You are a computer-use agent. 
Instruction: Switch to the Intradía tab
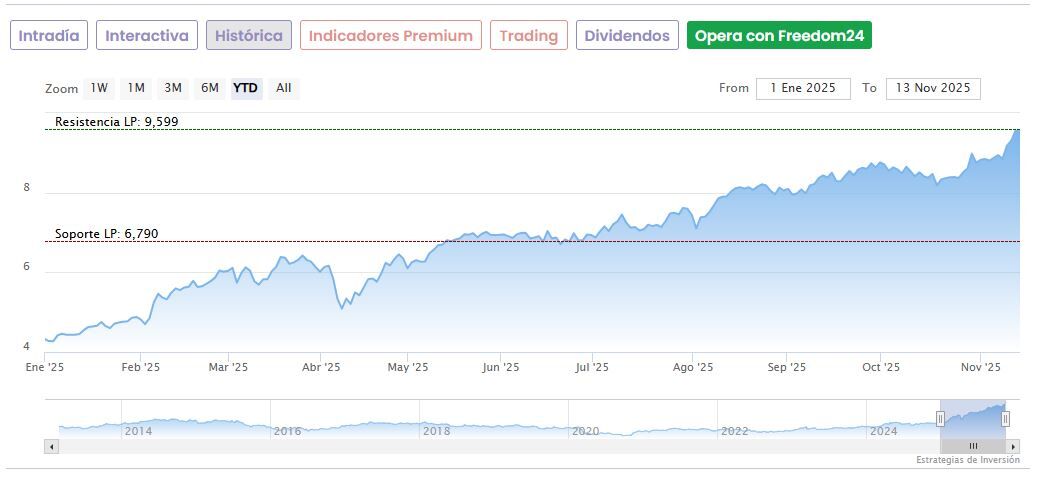(49, 36)
